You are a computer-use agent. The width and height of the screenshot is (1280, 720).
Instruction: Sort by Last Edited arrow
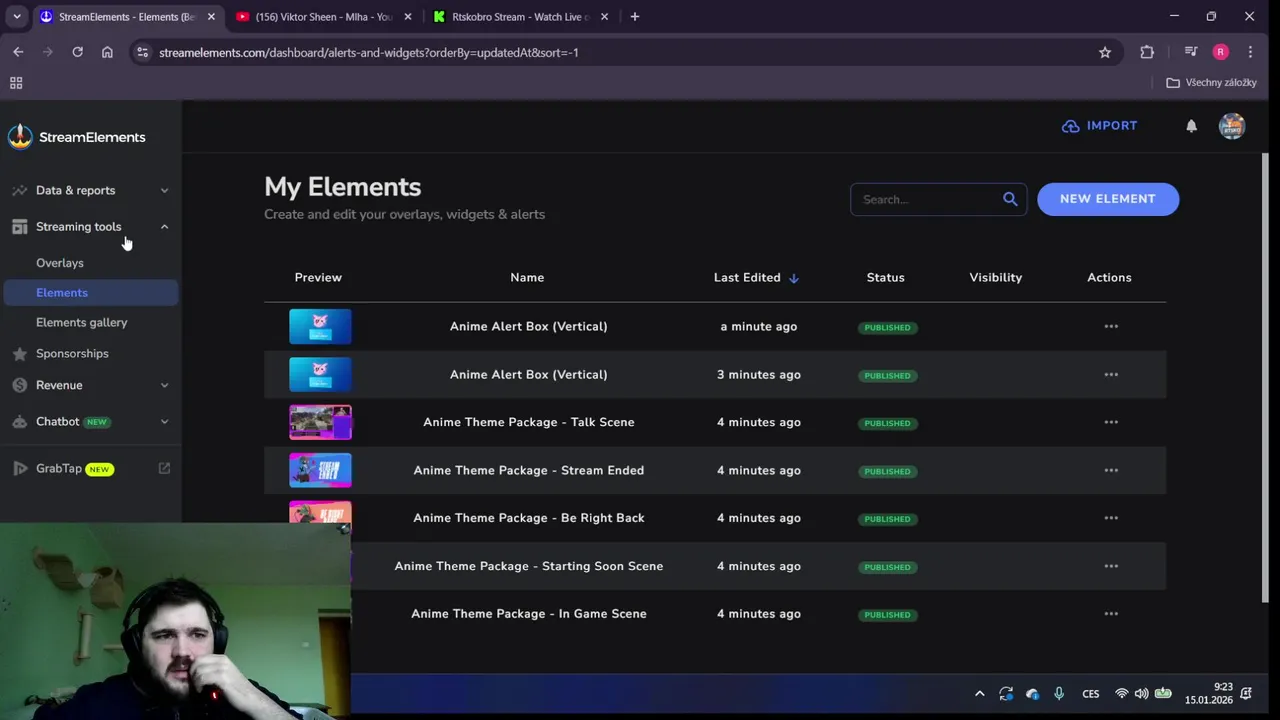click(x=794, y=278)
